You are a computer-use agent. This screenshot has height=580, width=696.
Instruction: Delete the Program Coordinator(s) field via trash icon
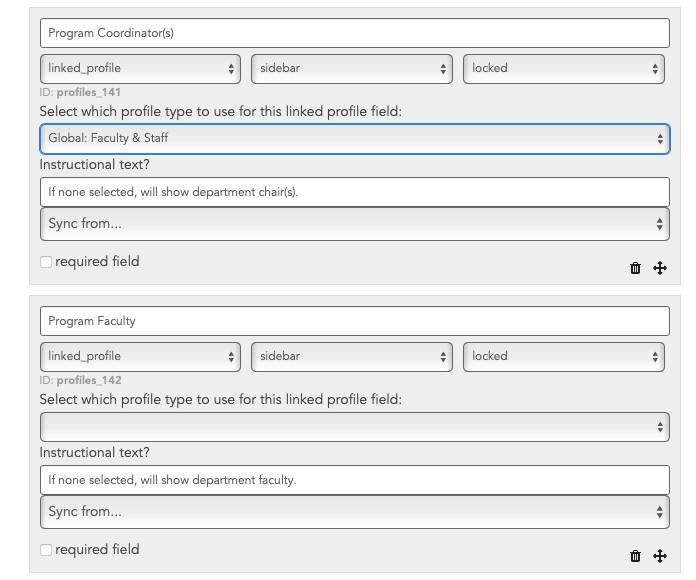635,268
